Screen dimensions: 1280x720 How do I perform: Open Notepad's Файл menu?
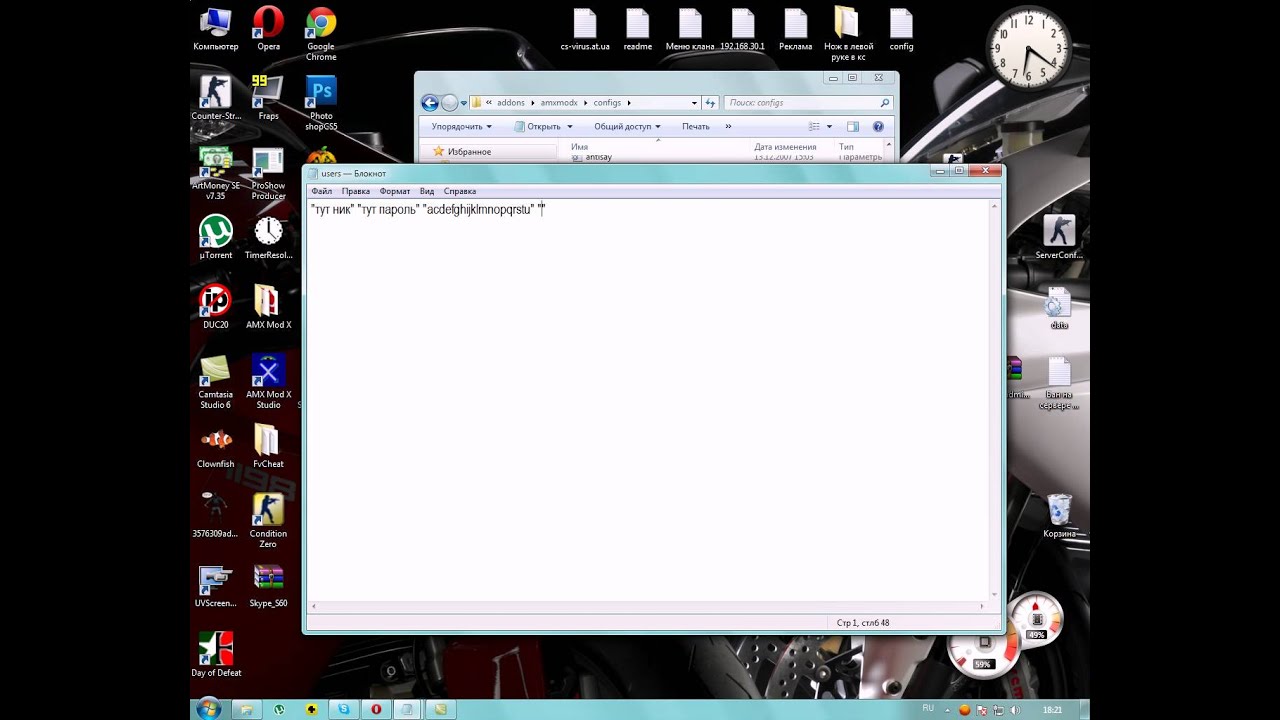point(321,191)
